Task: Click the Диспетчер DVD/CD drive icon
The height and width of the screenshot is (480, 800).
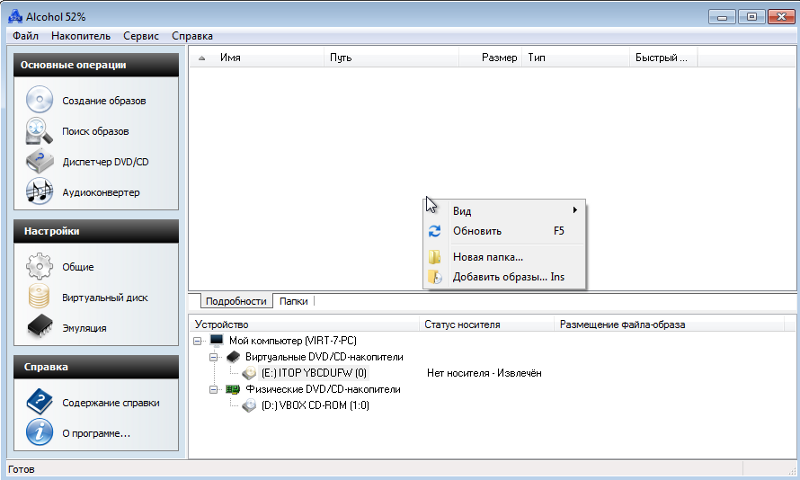Action: [x=39, y=161]
